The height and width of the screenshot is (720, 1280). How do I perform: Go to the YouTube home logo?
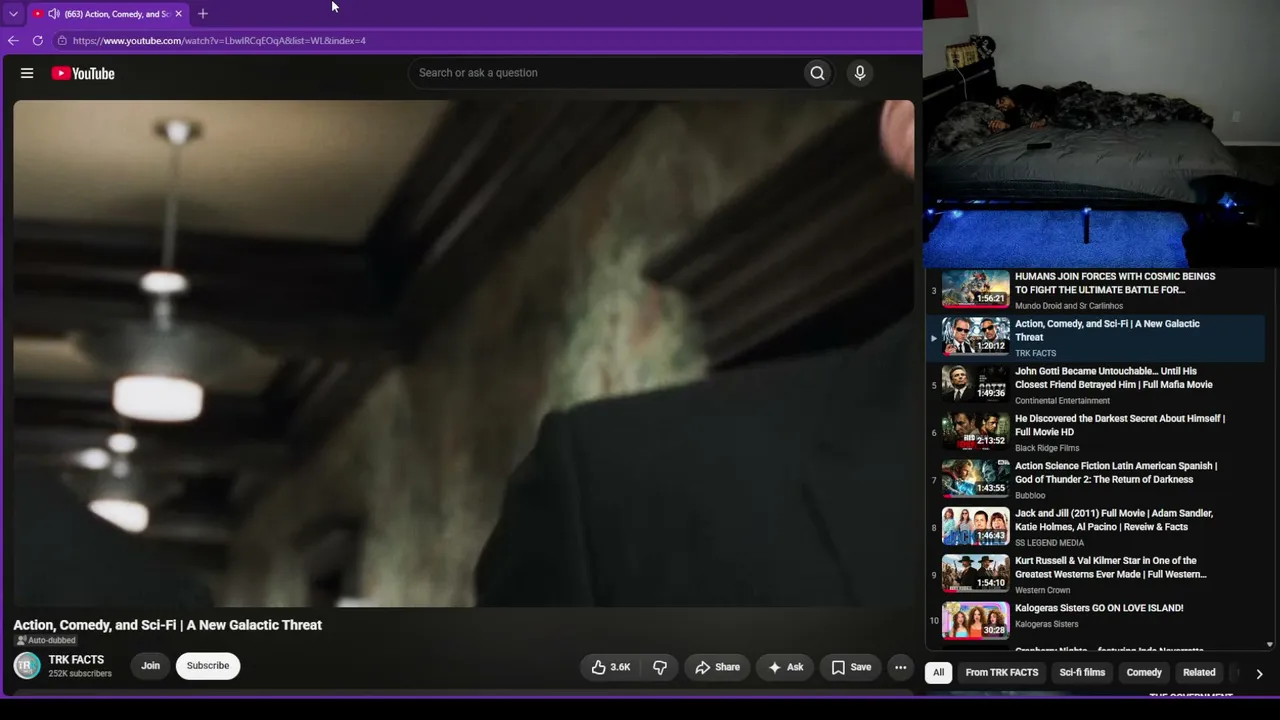[x=83, y=73]
